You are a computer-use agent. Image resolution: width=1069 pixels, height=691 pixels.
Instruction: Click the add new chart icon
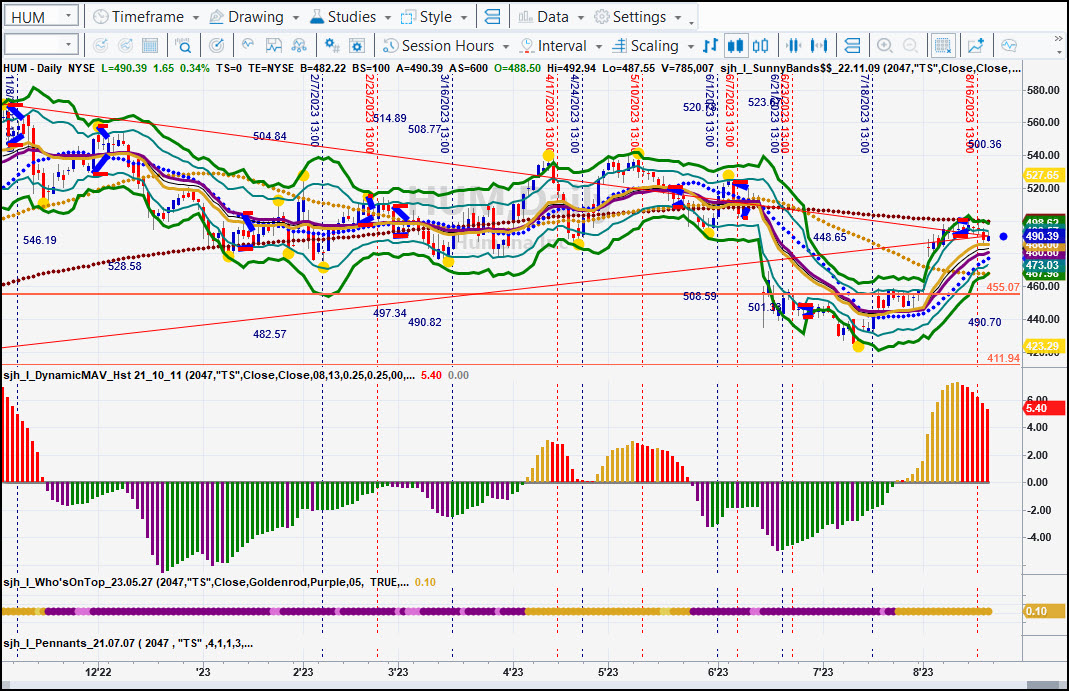click(976, 46)
